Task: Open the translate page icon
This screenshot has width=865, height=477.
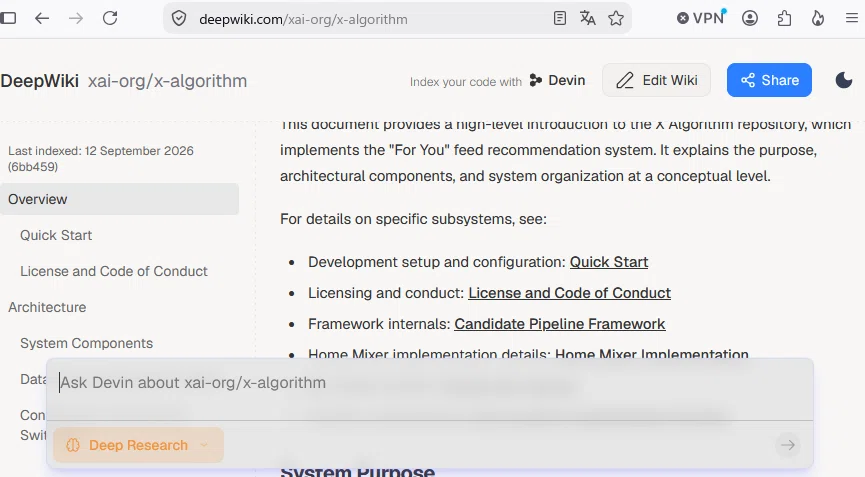Action: pyautogui.click(x=588, y=18)
